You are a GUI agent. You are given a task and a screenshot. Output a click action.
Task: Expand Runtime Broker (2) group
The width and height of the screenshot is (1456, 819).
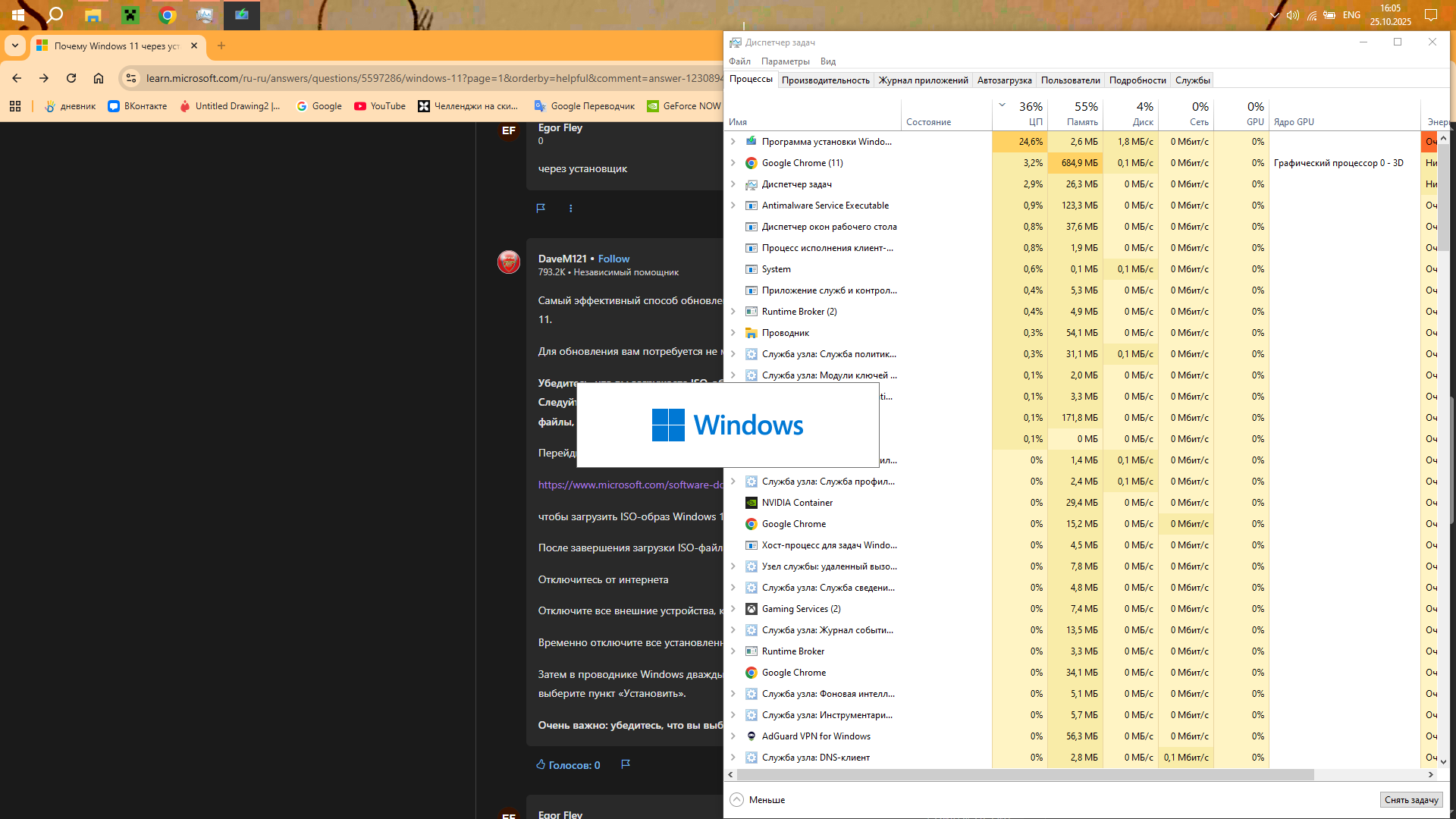[733, 312]
